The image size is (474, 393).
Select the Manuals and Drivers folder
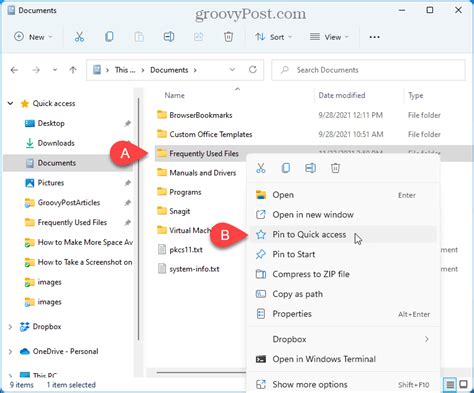coord(203,173)
